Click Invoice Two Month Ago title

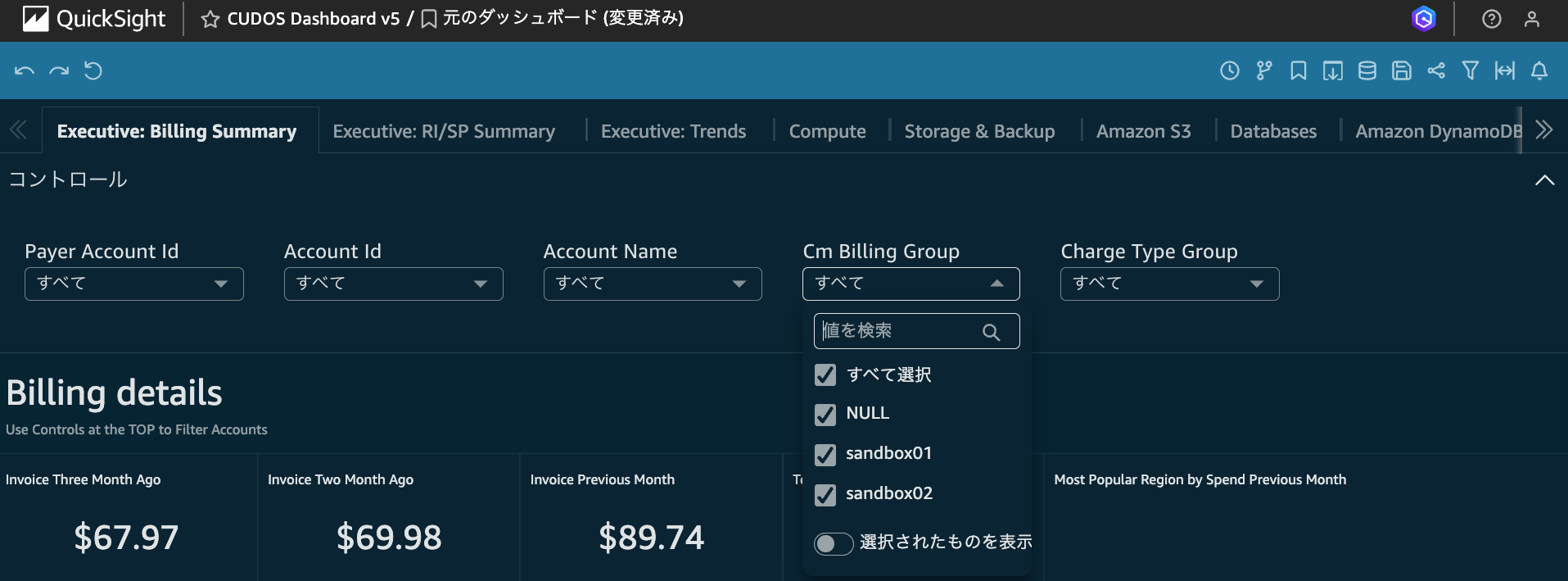(x=341, y=479)
